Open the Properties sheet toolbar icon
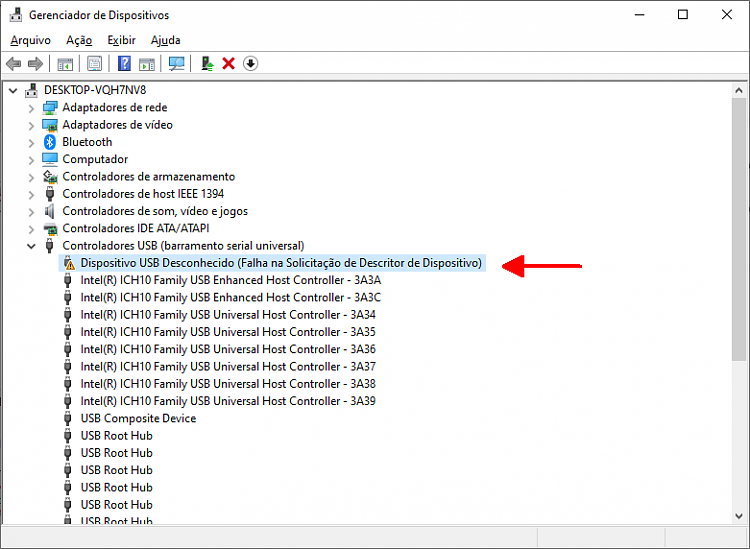This screenshot has width=750, height=549. (94, 64)
